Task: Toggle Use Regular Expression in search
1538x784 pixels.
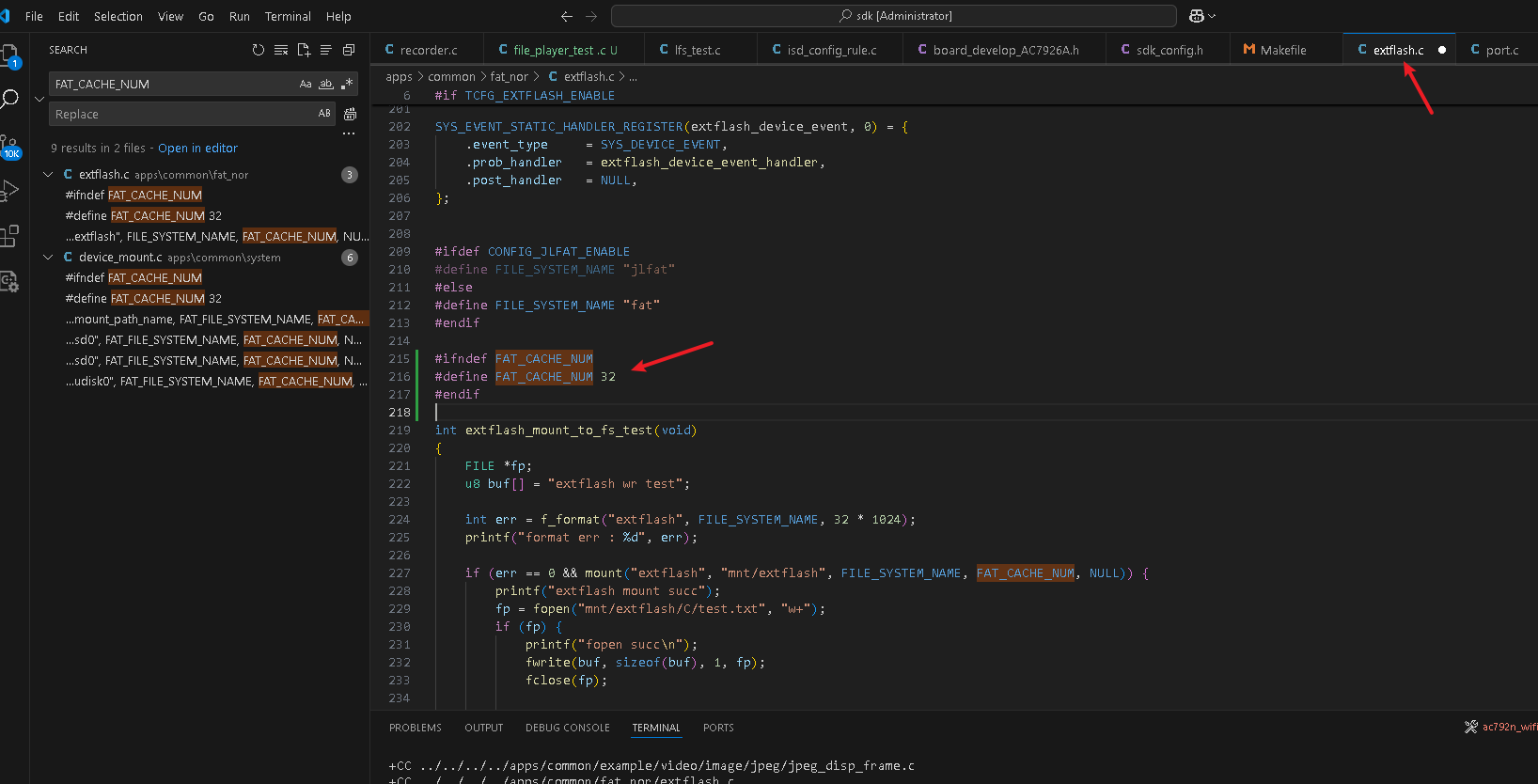Action: click(x=347, y=84)
